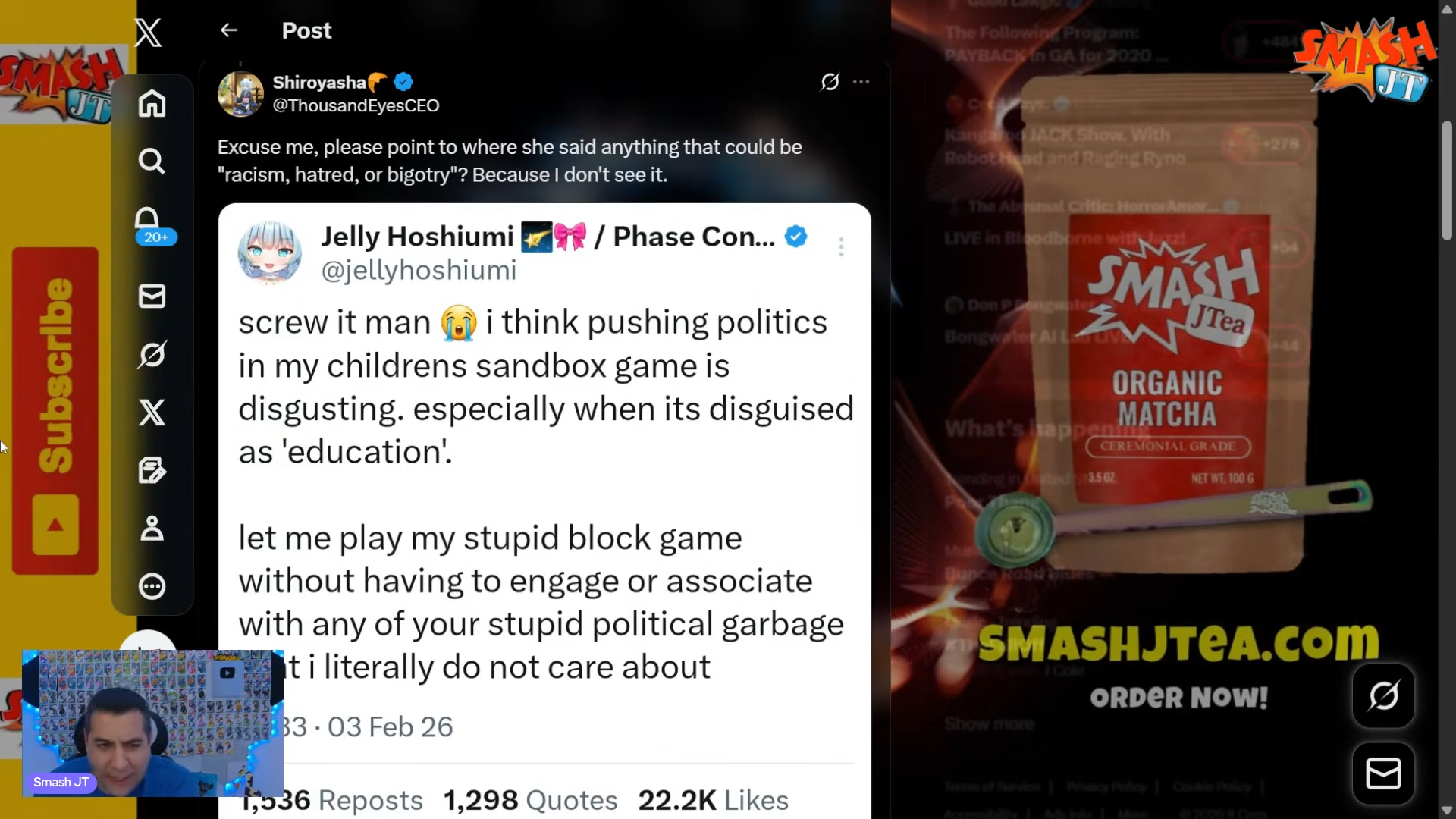Expand the More circle menu in sidebar
This screenshot has width=1456, height=819.
[x=152, y=586]
